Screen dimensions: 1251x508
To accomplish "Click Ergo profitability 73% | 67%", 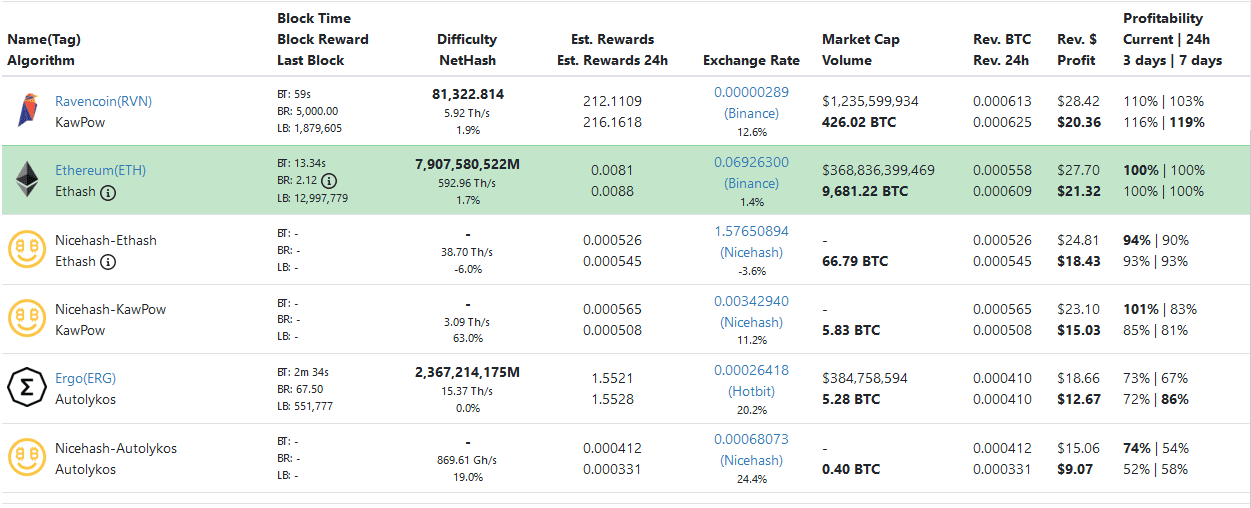I will click(1156, 378).
